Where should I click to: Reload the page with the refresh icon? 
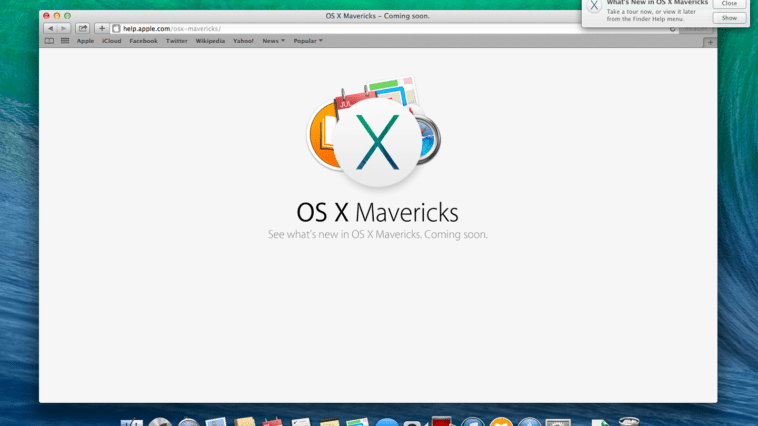[x=672, y=28]
